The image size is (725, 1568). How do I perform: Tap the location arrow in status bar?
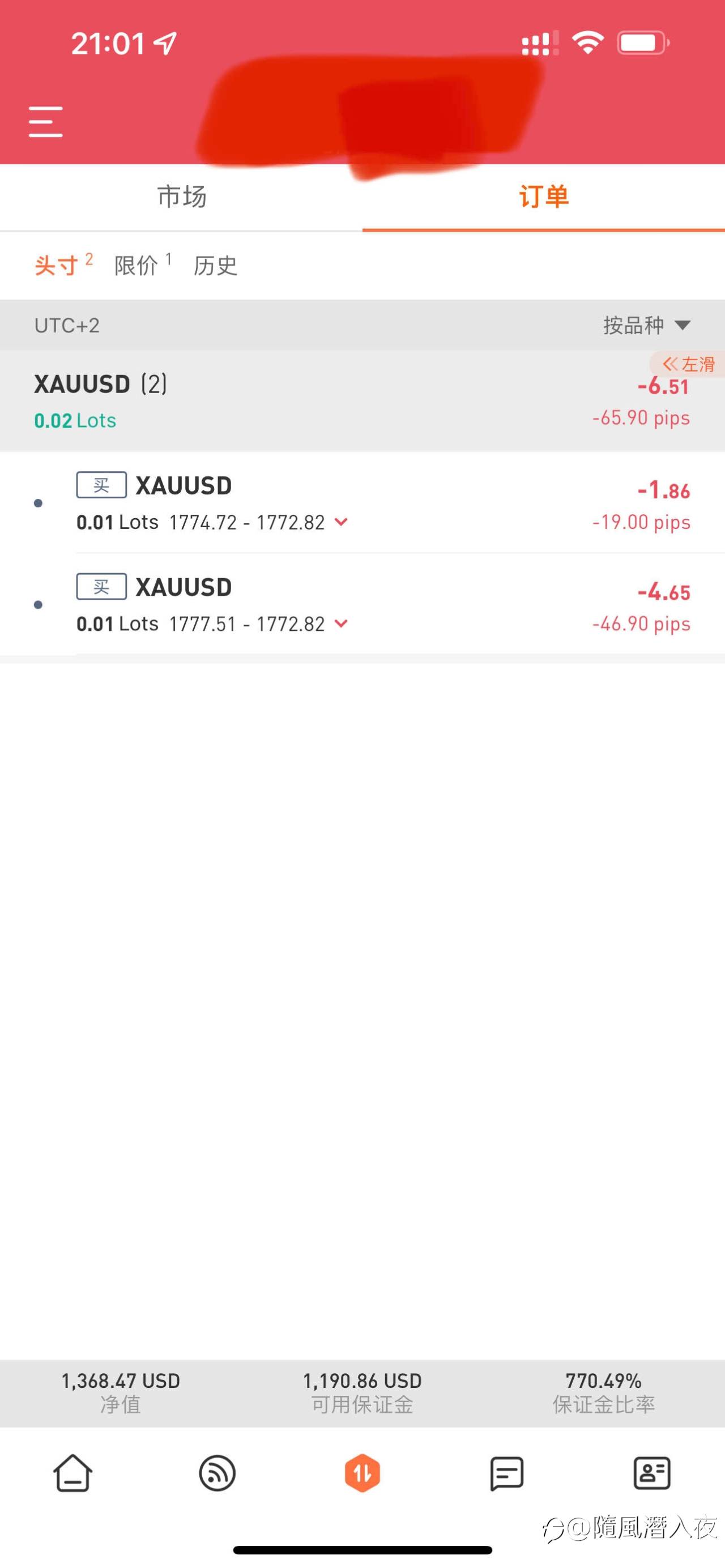(165, 43)
